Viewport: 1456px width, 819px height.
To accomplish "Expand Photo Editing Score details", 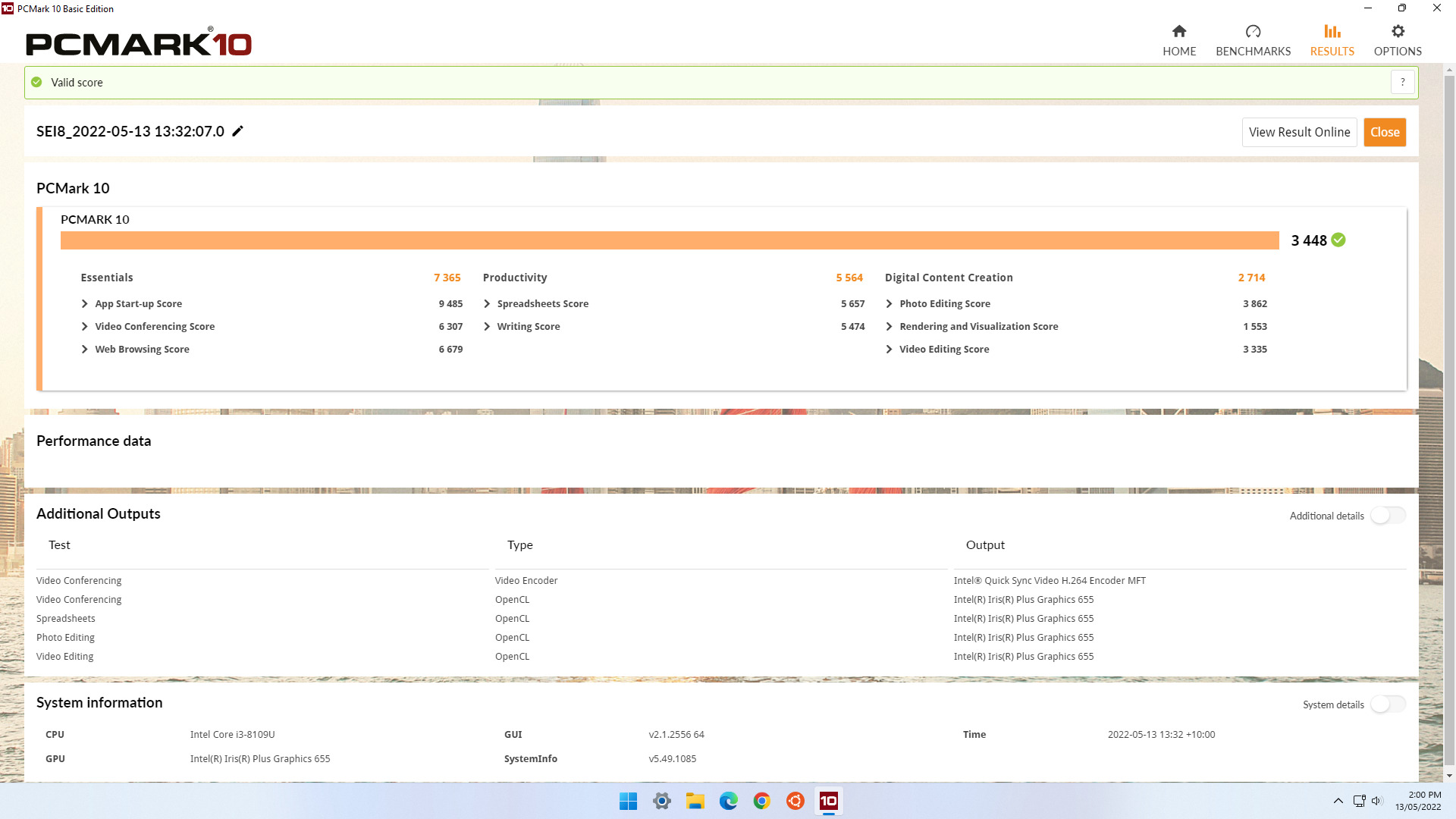I will point(889,303).
